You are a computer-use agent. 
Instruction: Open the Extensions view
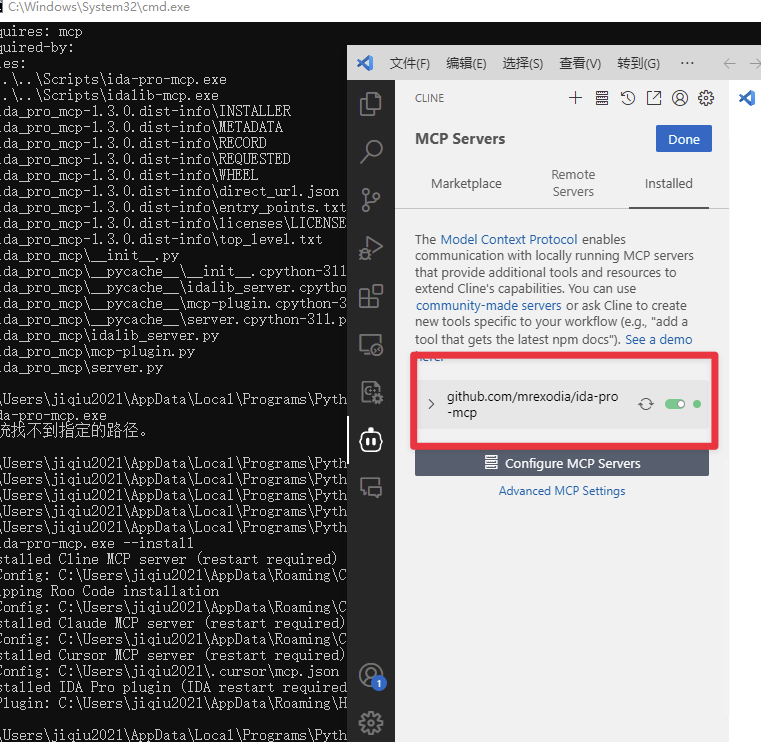click(x=371, y=296)
